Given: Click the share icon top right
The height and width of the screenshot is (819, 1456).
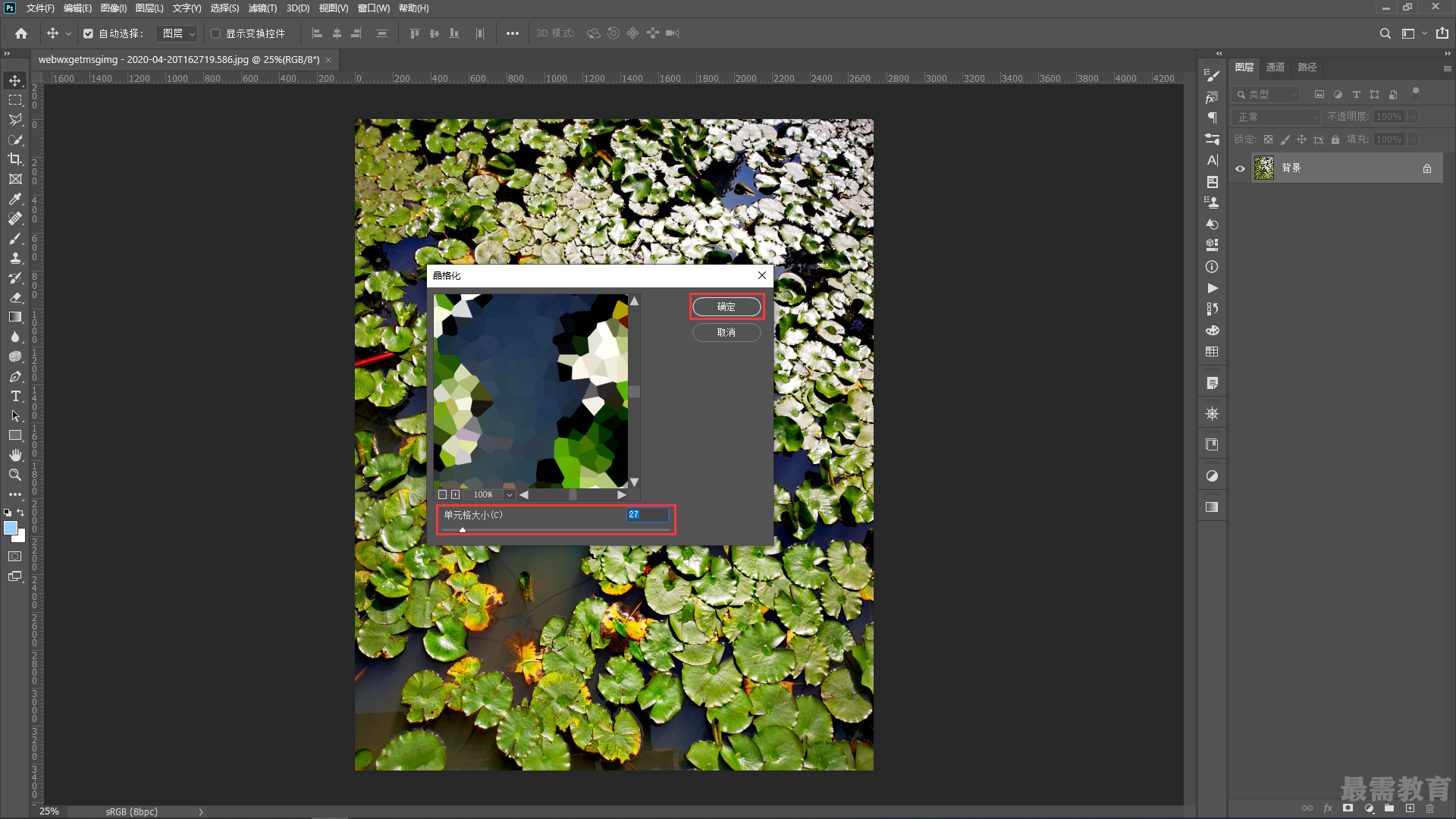Looking at the screenshot, I should click(x=1442, y=33).
